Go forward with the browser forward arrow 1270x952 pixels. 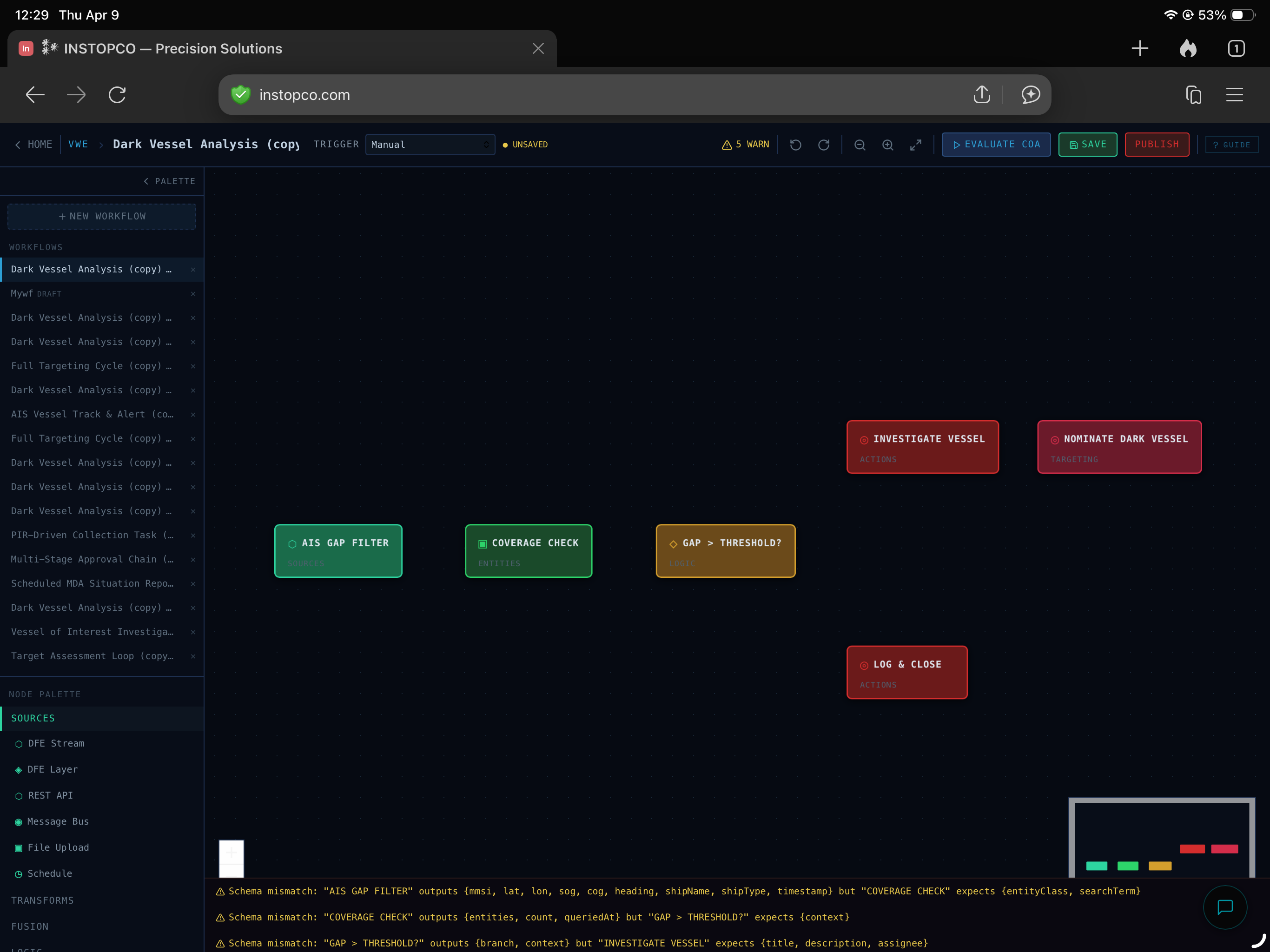click(76, 95)
